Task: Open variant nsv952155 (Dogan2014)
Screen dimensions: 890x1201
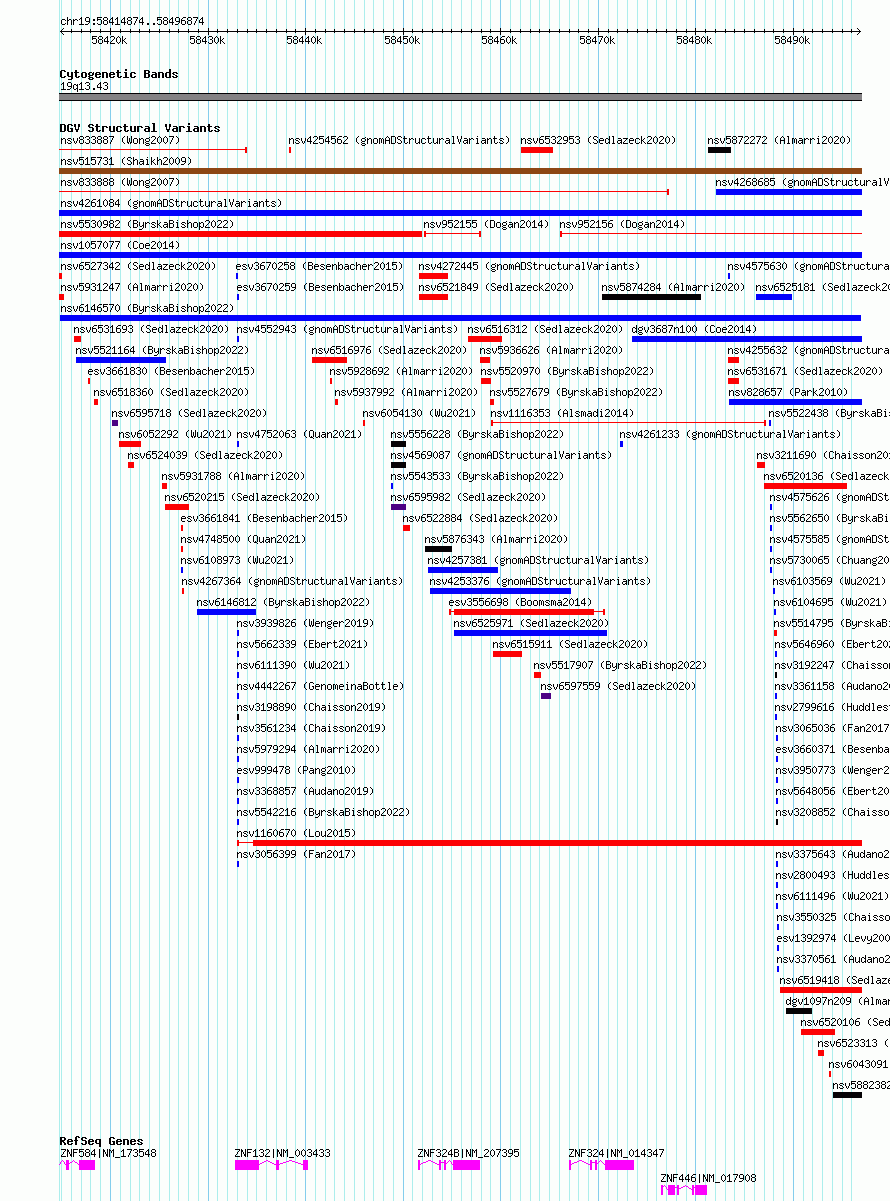Action: [486, 224]
